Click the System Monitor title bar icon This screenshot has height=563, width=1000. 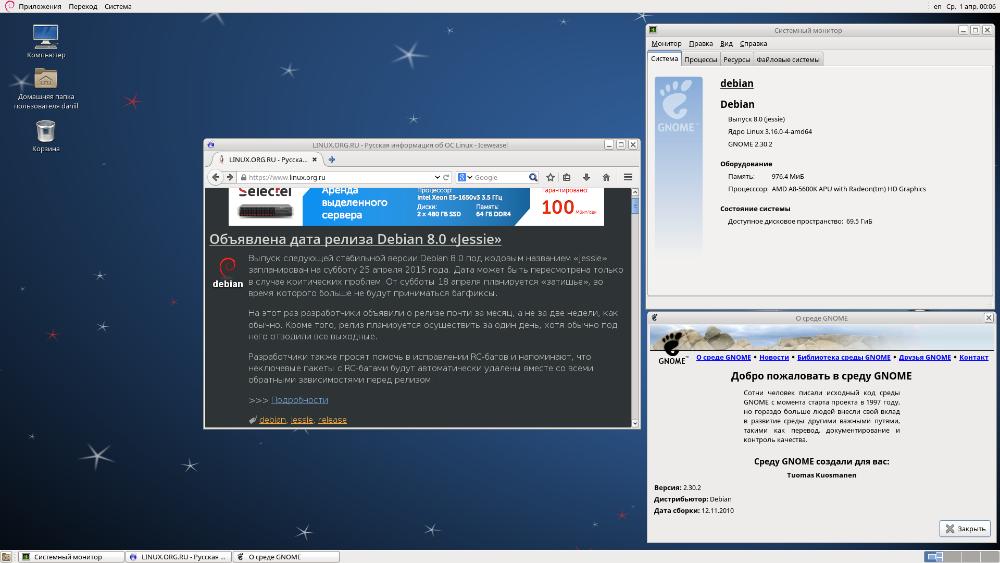click(653, 30)
